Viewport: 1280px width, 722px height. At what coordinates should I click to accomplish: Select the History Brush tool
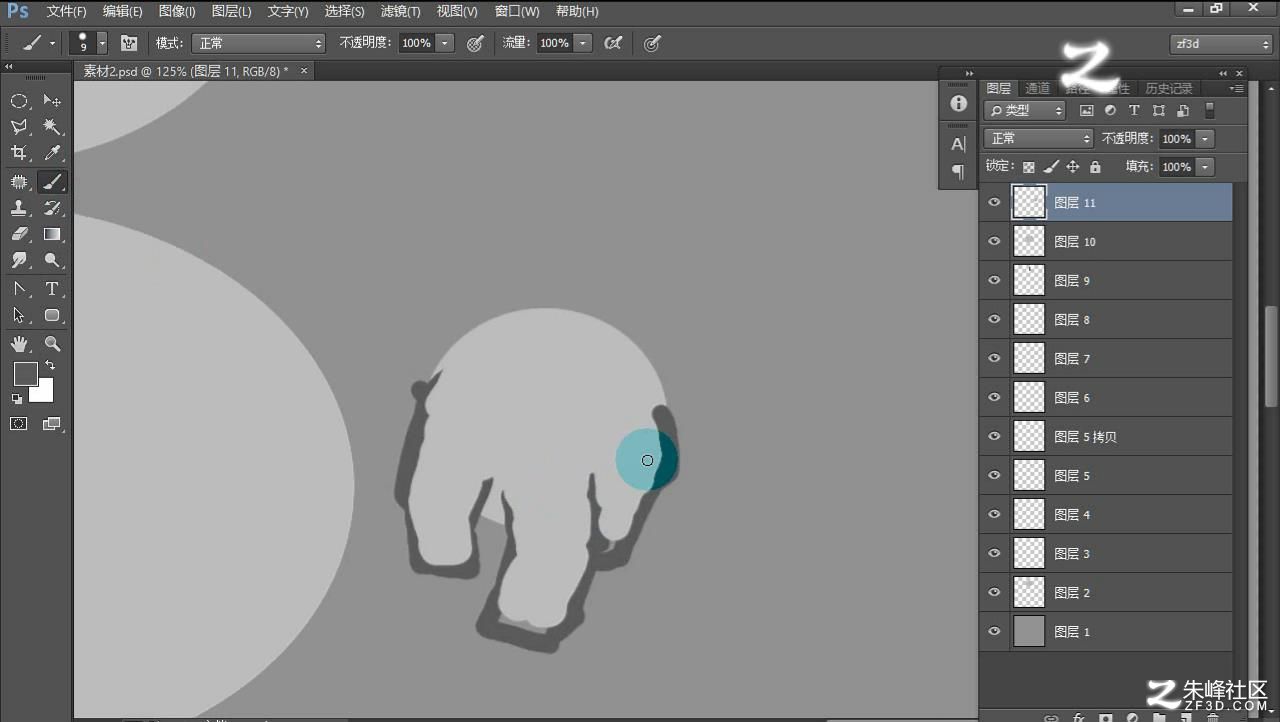coord(52,208)
